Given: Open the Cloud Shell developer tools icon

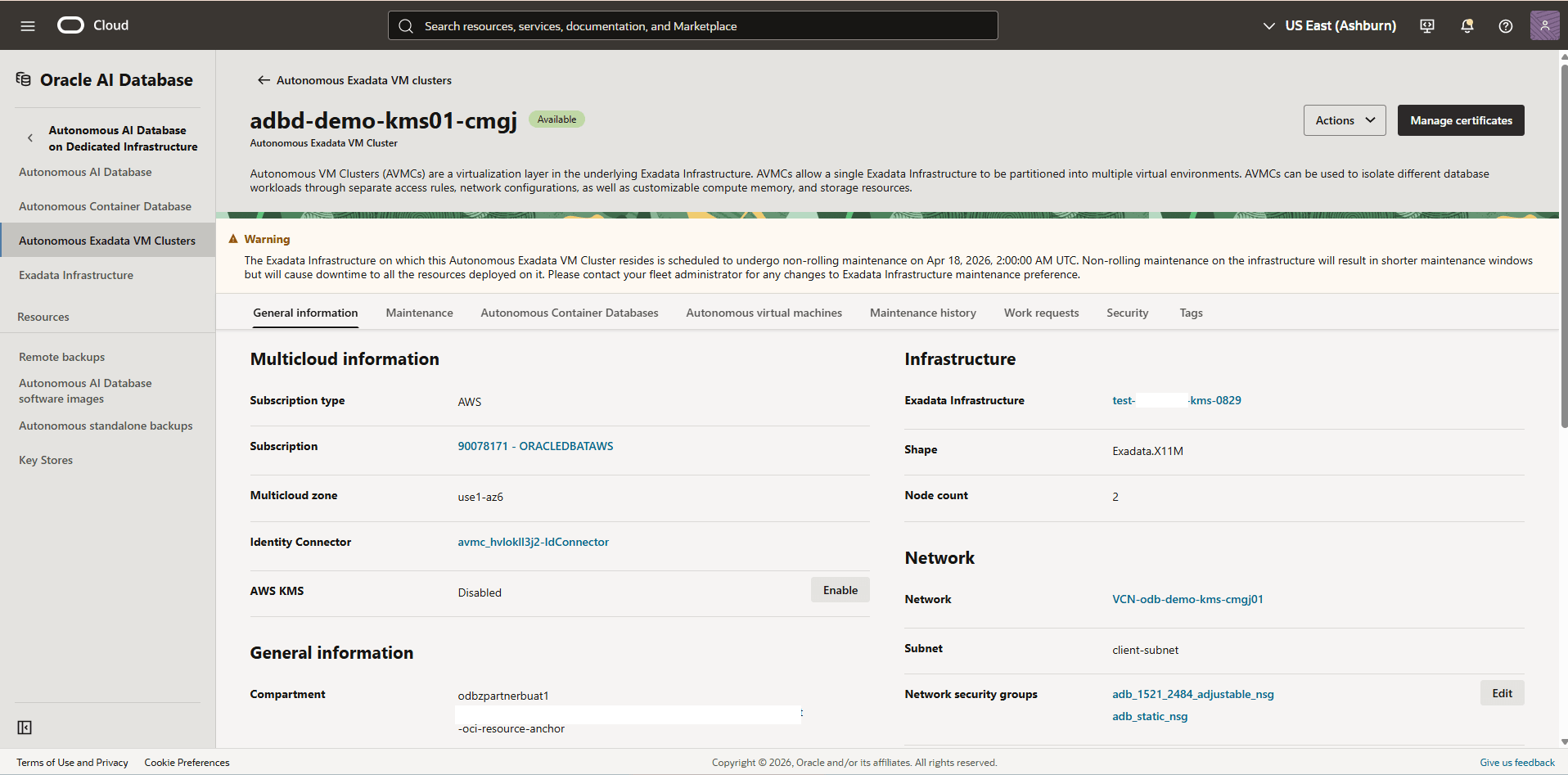Looking at the screenshot, I should click(x=1427, y=26).
